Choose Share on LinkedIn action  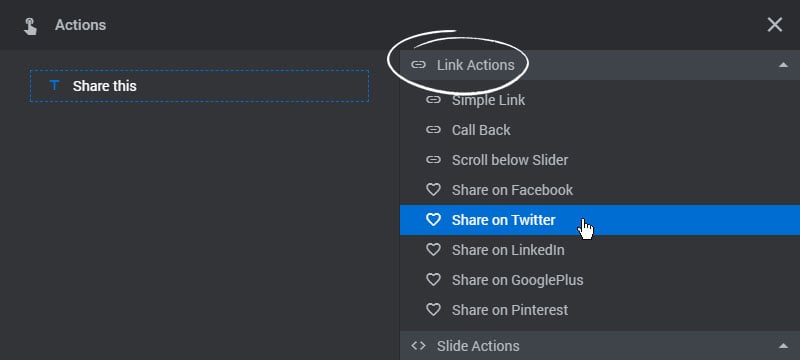click(x=600, y=250)
